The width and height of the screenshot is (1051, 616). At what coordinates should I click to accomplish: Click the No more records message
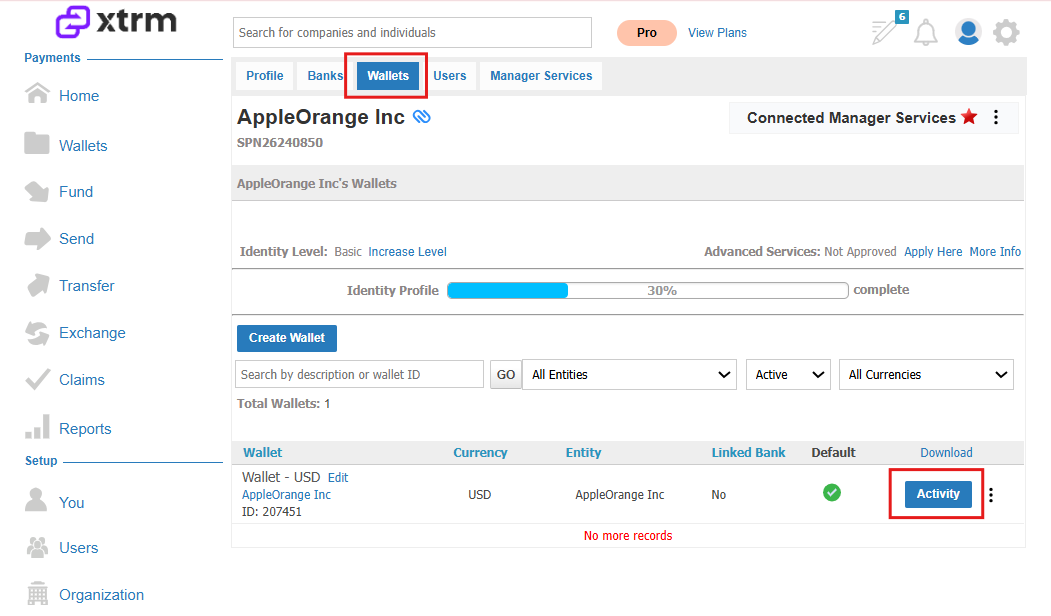(628, 536)
